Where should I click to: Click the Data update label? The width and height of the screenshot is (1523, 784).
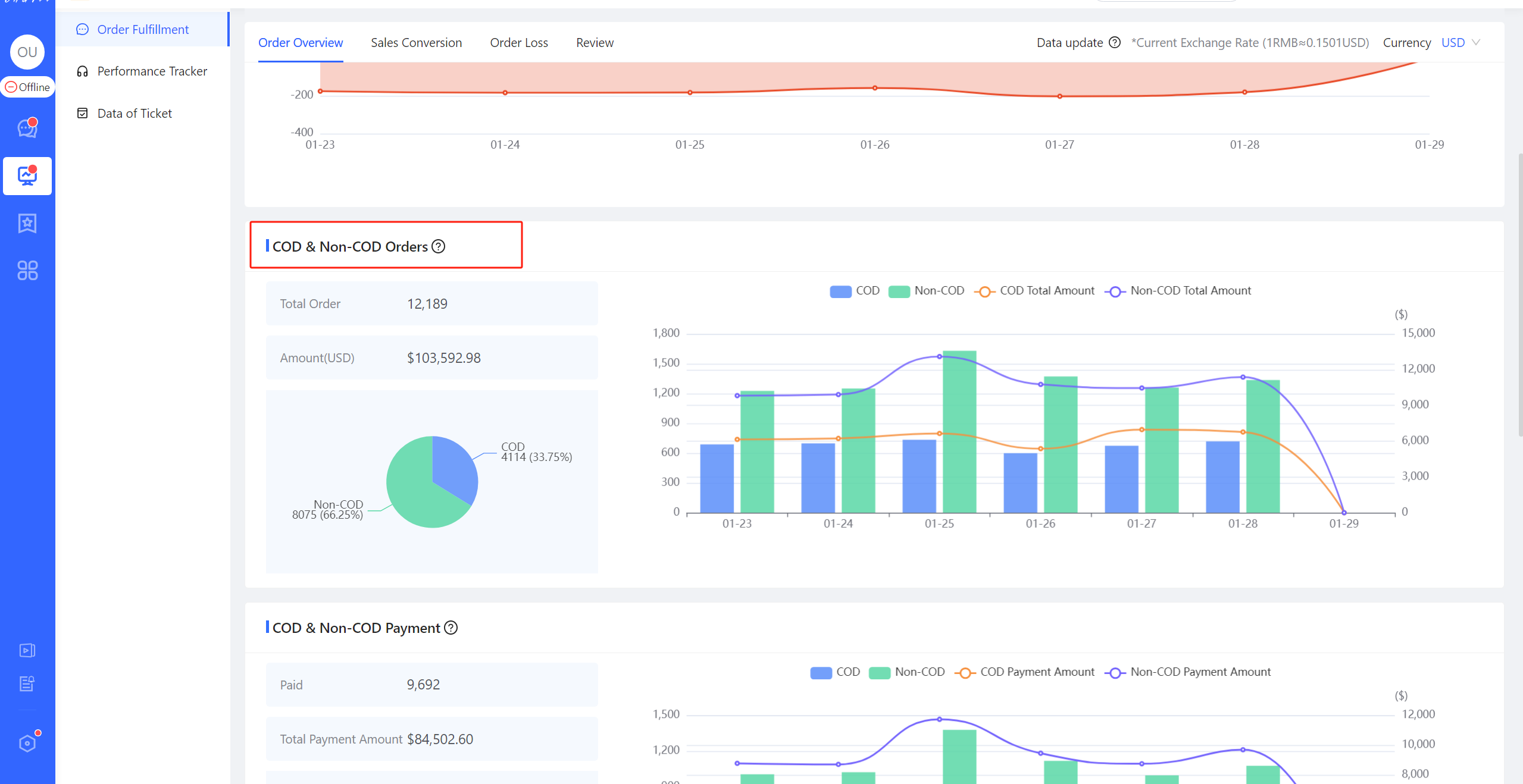click(1069, 43)
